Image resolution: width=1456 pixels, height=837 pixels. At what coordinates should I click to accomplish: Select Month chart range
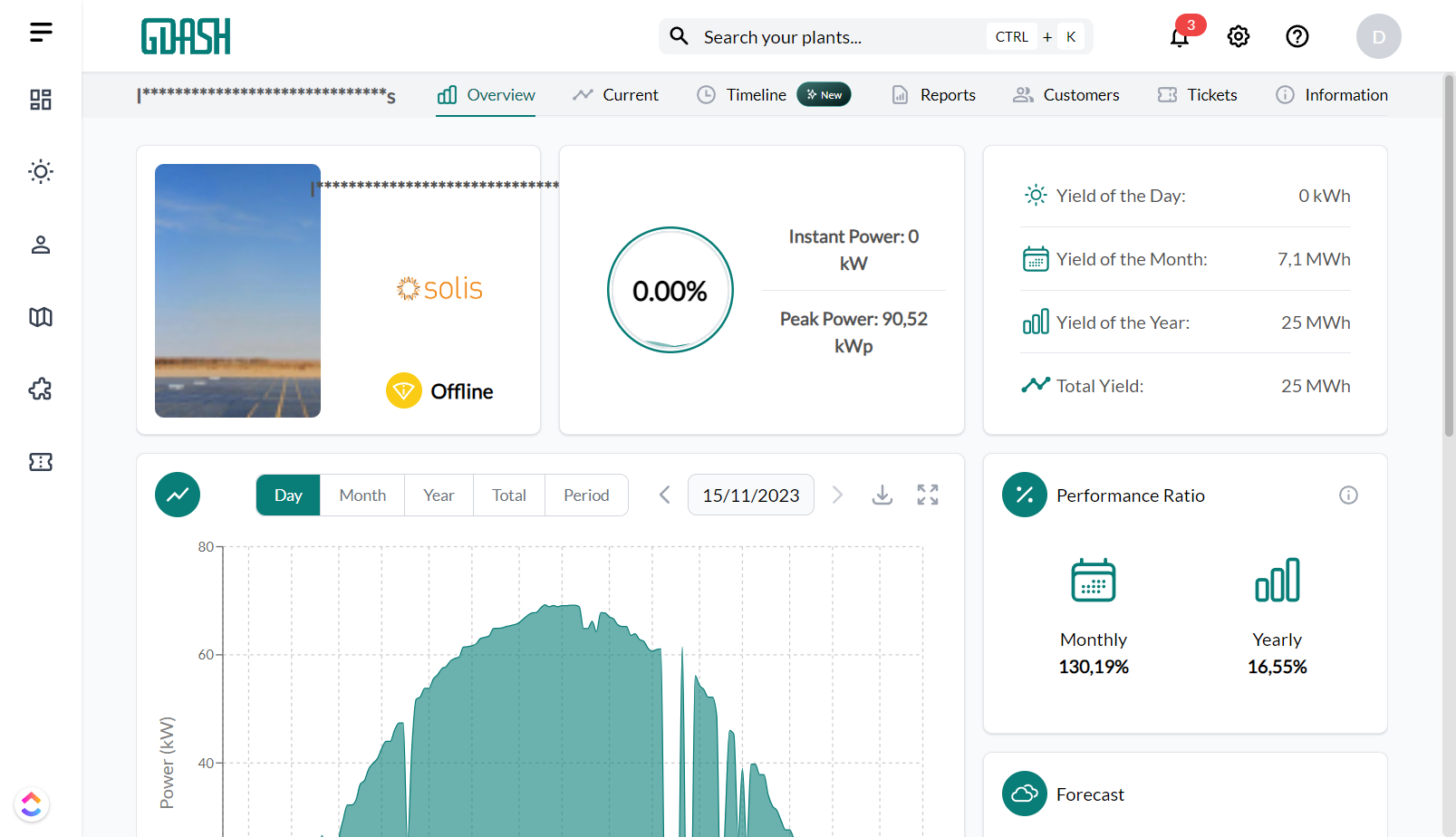point(362,495)
